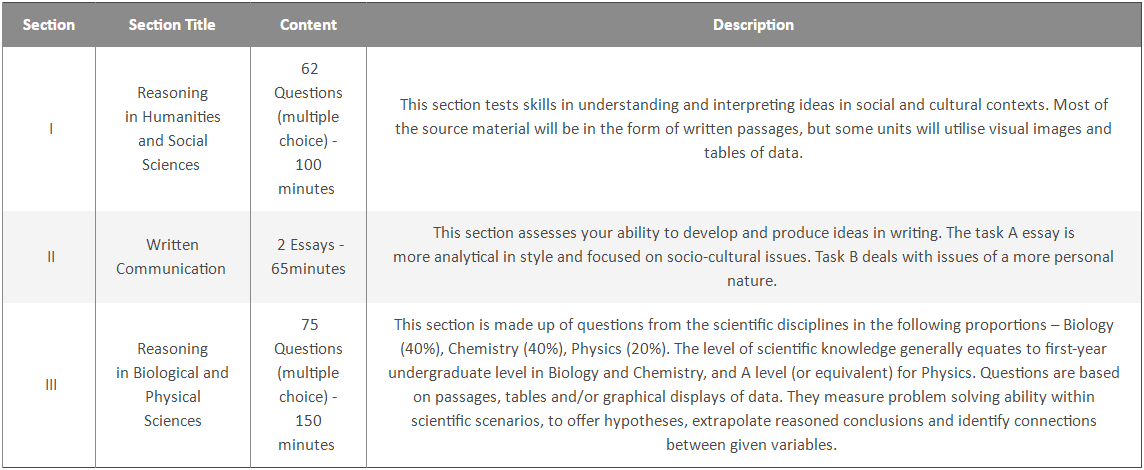Click the Section III description paragraph
Image resolution: width=1144 pixels, height=470 pixels.
(x=754, y=385)
